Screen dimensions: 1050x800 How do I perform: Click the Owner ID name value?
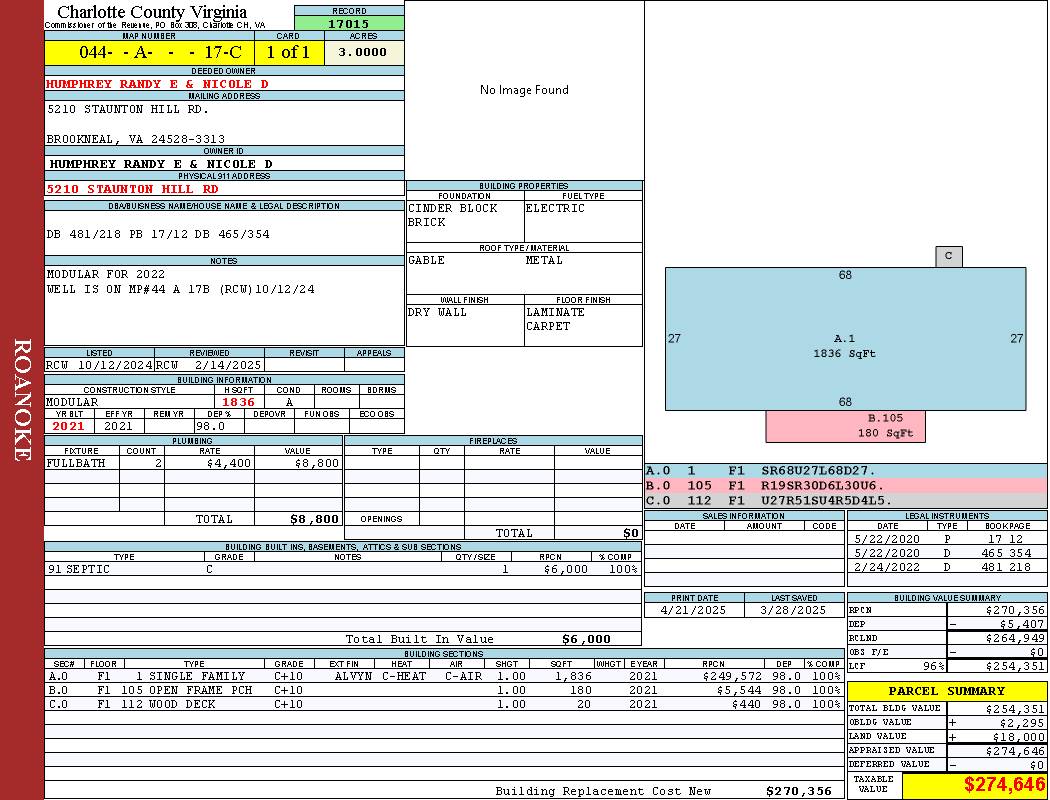[161, 164]
